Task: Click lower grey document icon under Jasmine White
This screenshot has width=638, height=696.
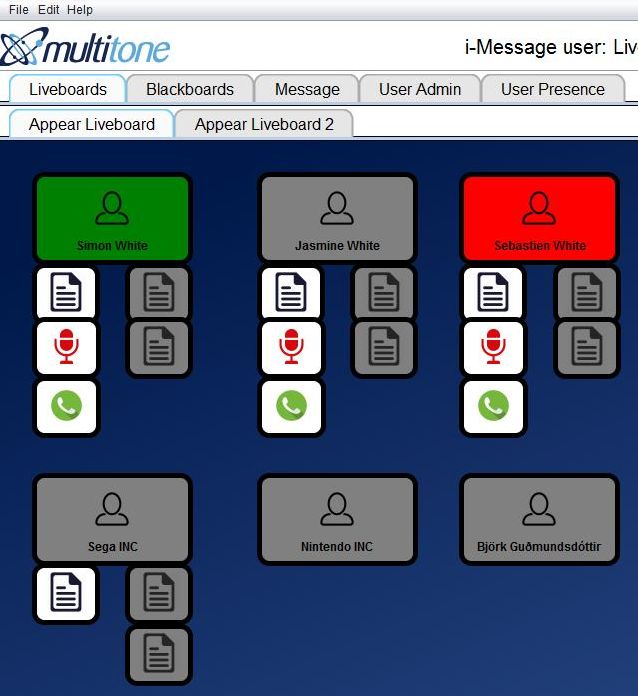Action: click(x=384, y=348)
